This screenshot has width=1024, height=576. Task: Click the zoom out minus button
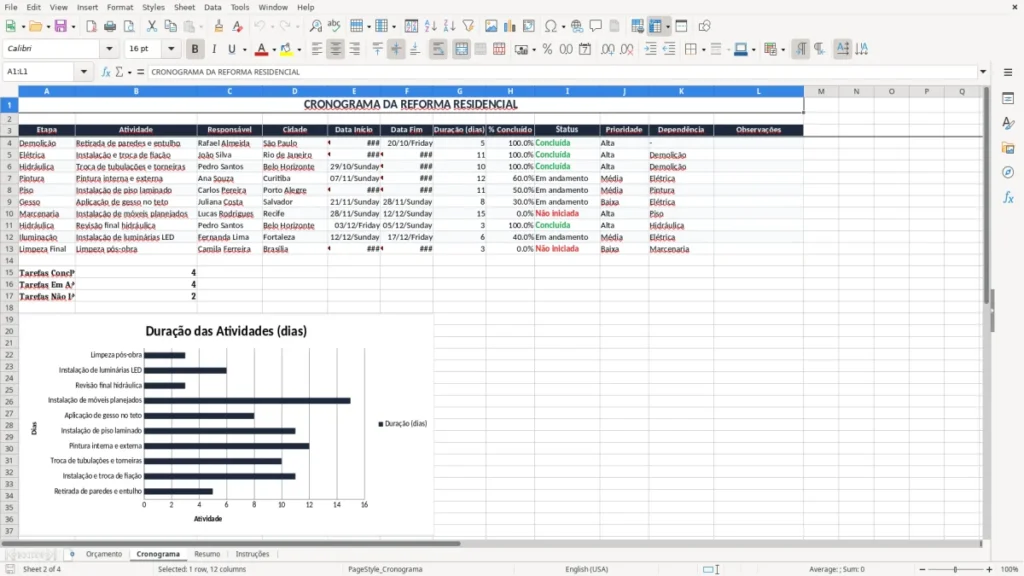coord(922,569)
